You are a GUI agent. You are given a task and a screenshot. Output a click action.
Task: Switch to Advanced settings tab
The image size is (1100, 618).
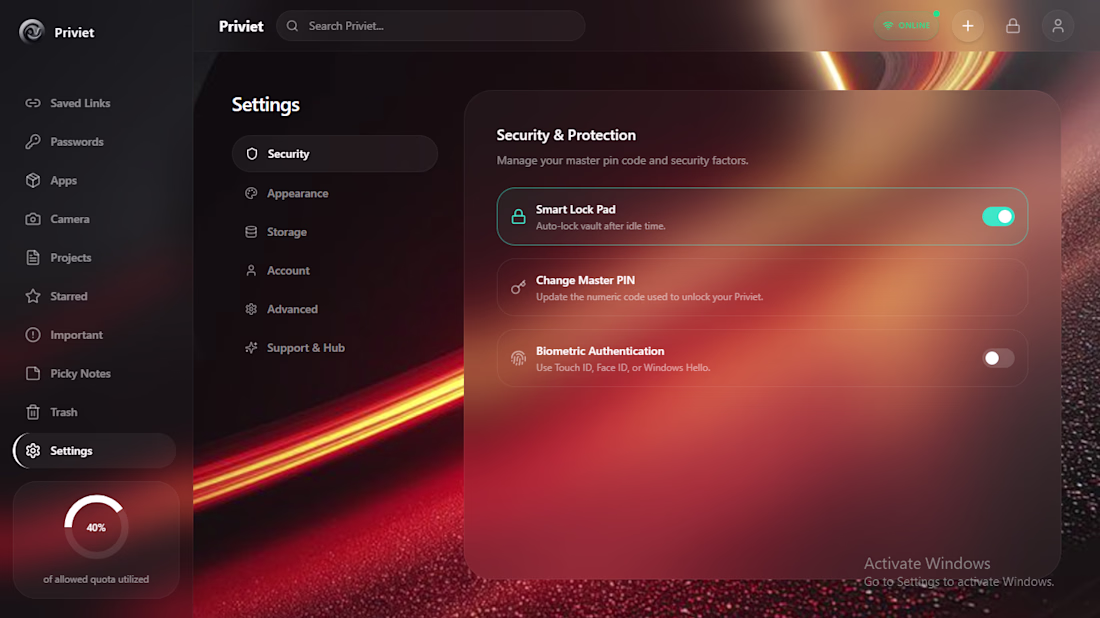335,309
